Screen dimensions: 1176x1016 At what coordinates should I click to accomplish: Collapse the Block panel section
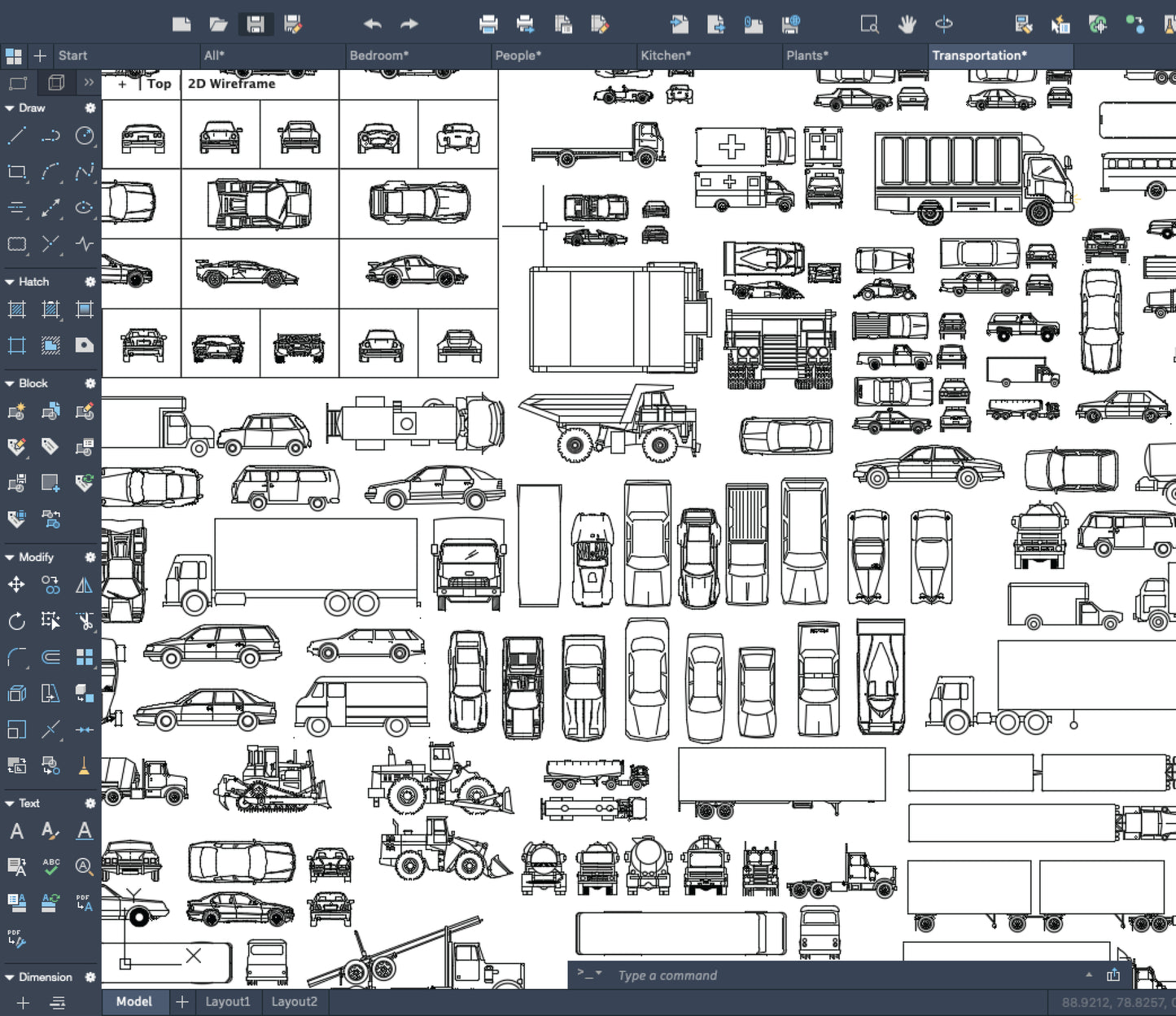point(10,383)
